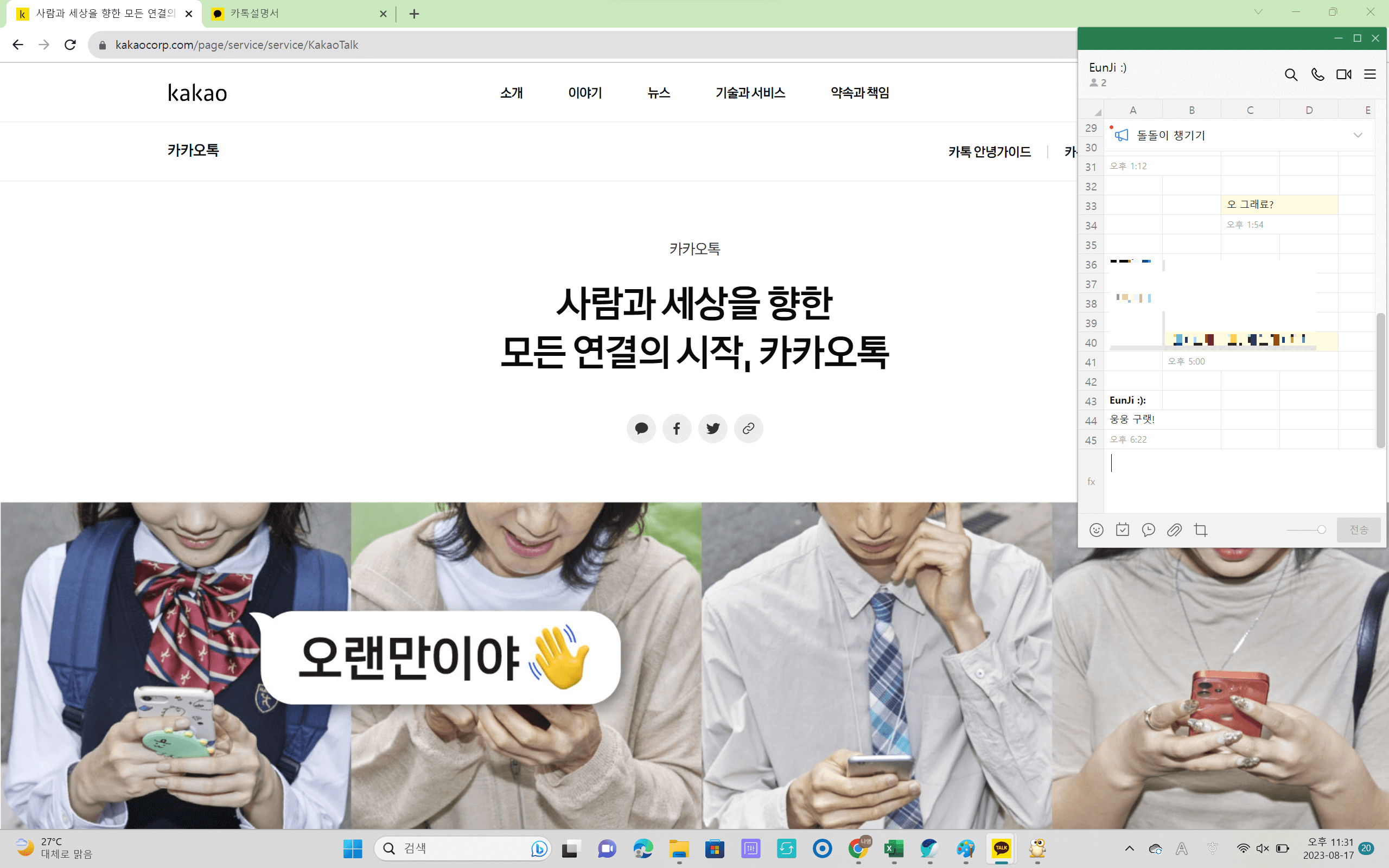Image resolution: width=1389 pixels, height=868 pixels.
Task: Open Microsoft Store from the taskbar
Action: click(715, 848)
